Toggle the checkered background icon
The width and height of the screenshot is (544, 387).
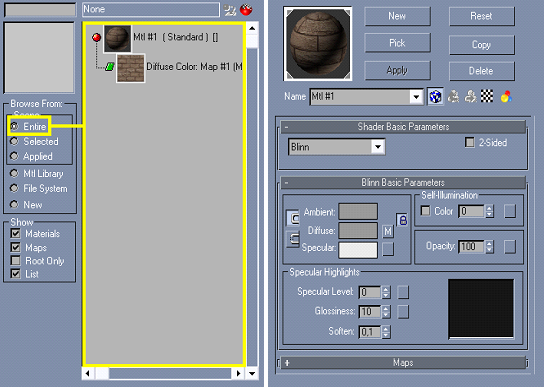(x=487, y=96)
